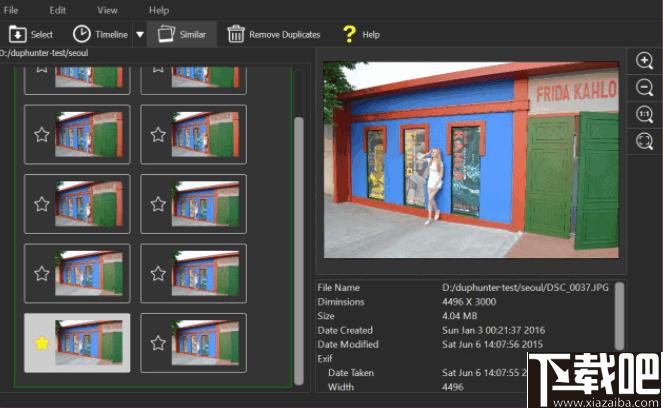The height and width of the screenshot is (408, 663).
Task: Zoom in on preview with magnifier plus
Action: coord(644,60)
